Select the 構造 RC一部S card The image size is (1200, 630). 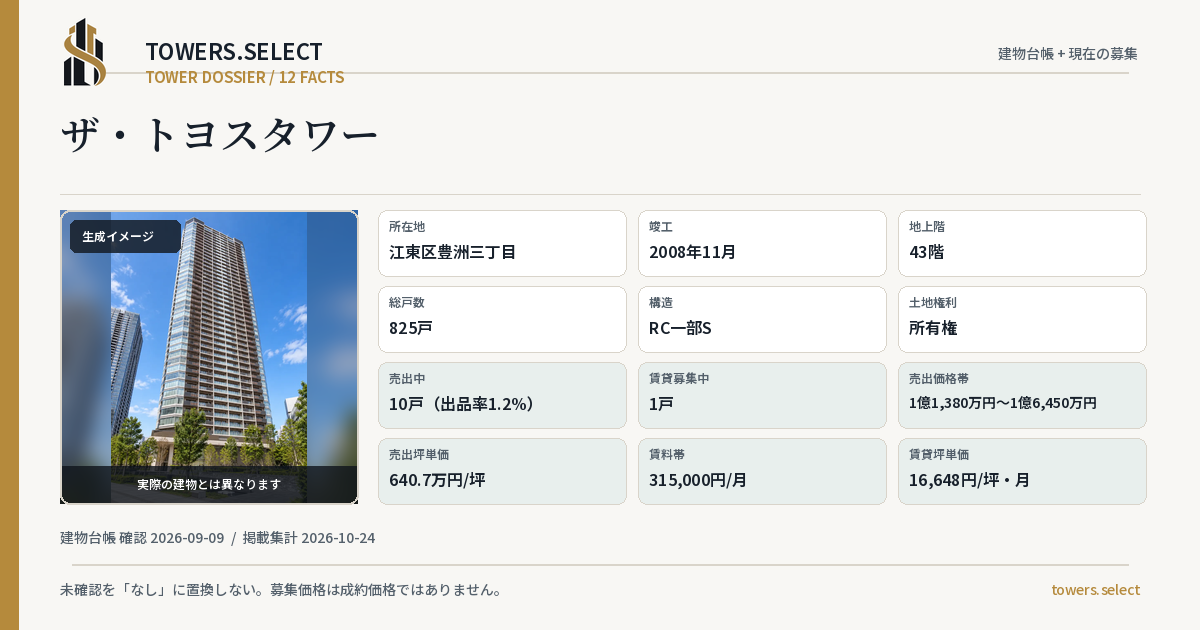762,319
